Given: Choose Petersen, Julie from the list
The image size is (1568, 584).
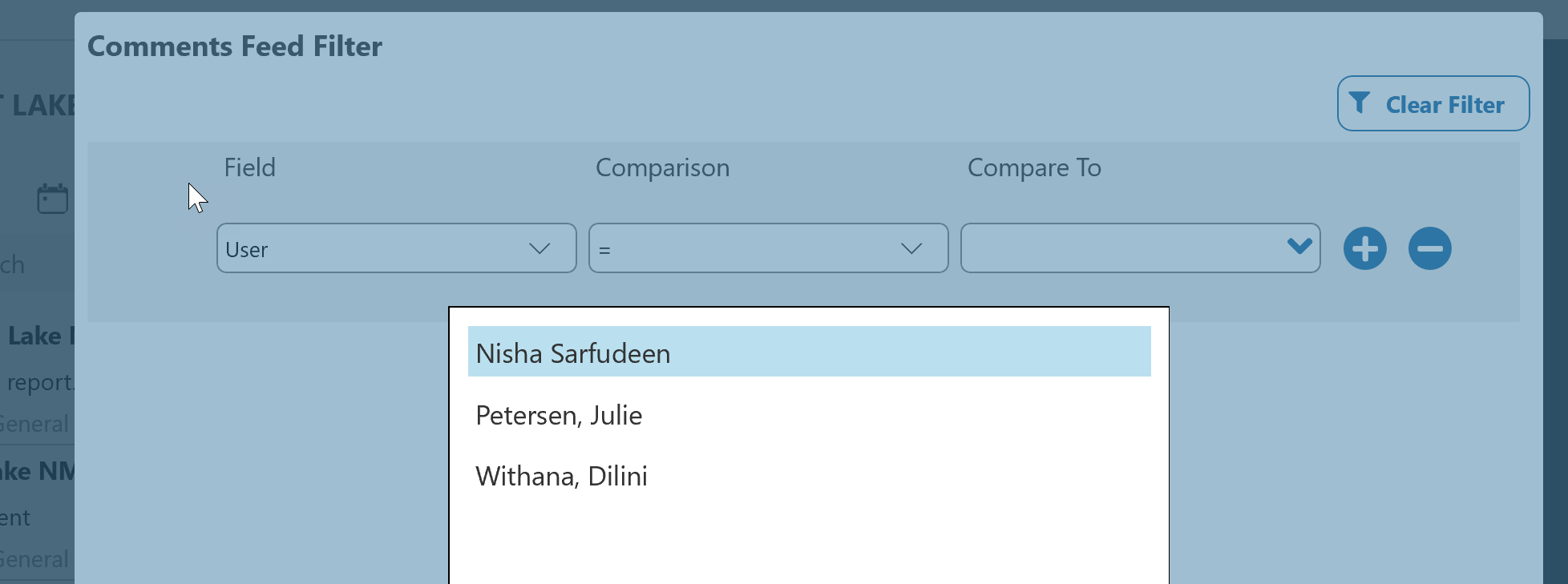Looking at the screenshot, I should (559, 415).
